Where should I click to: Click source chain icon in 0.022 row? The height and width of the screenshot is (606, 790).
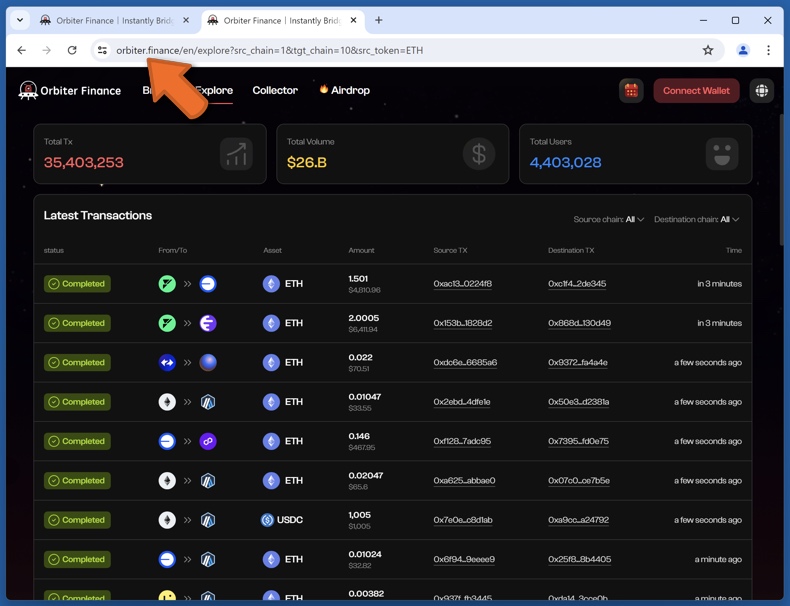click(167, 363)
